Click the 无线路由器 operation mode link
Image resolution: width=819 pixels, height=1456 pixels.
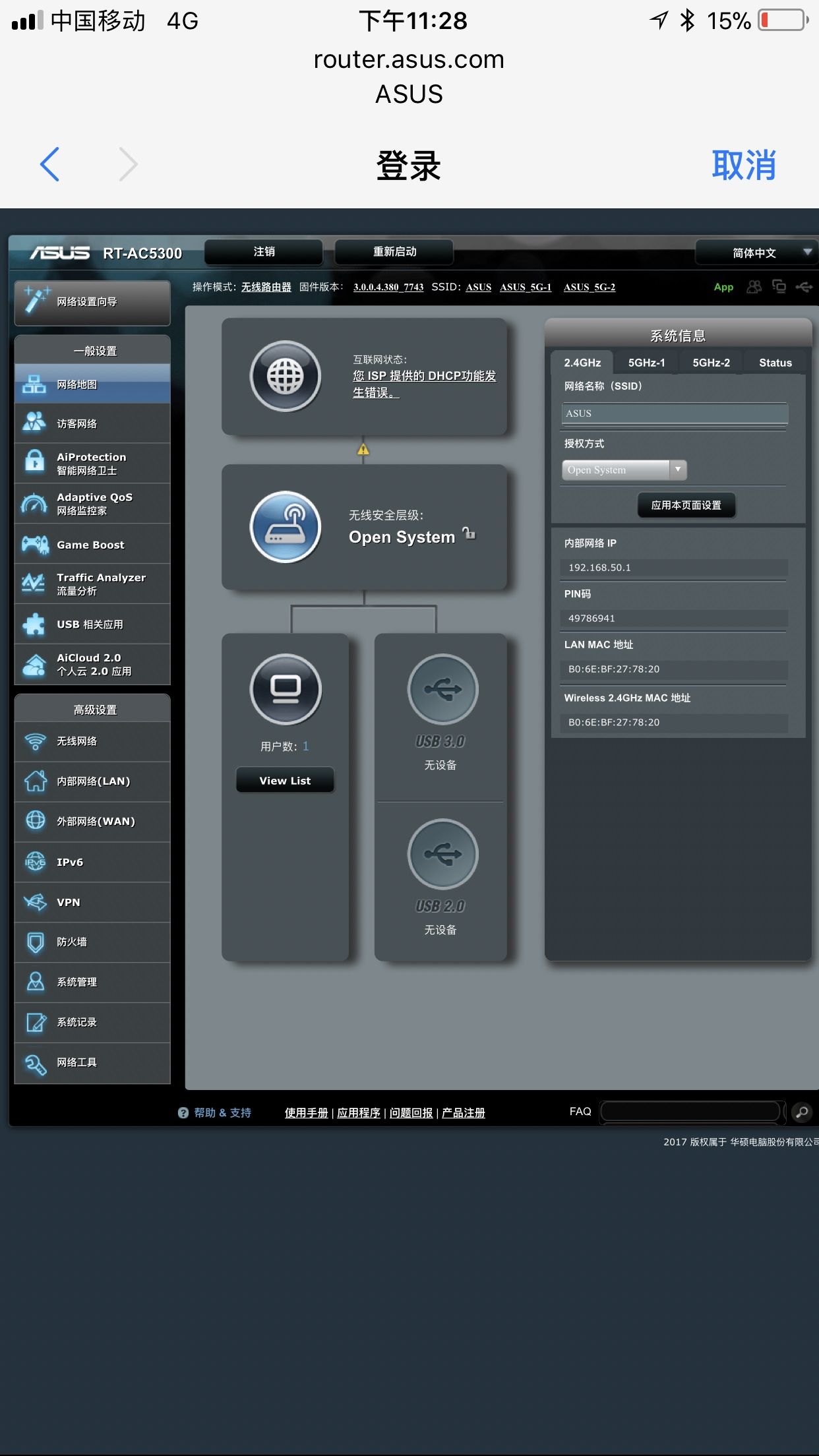[x=266, y=287]
